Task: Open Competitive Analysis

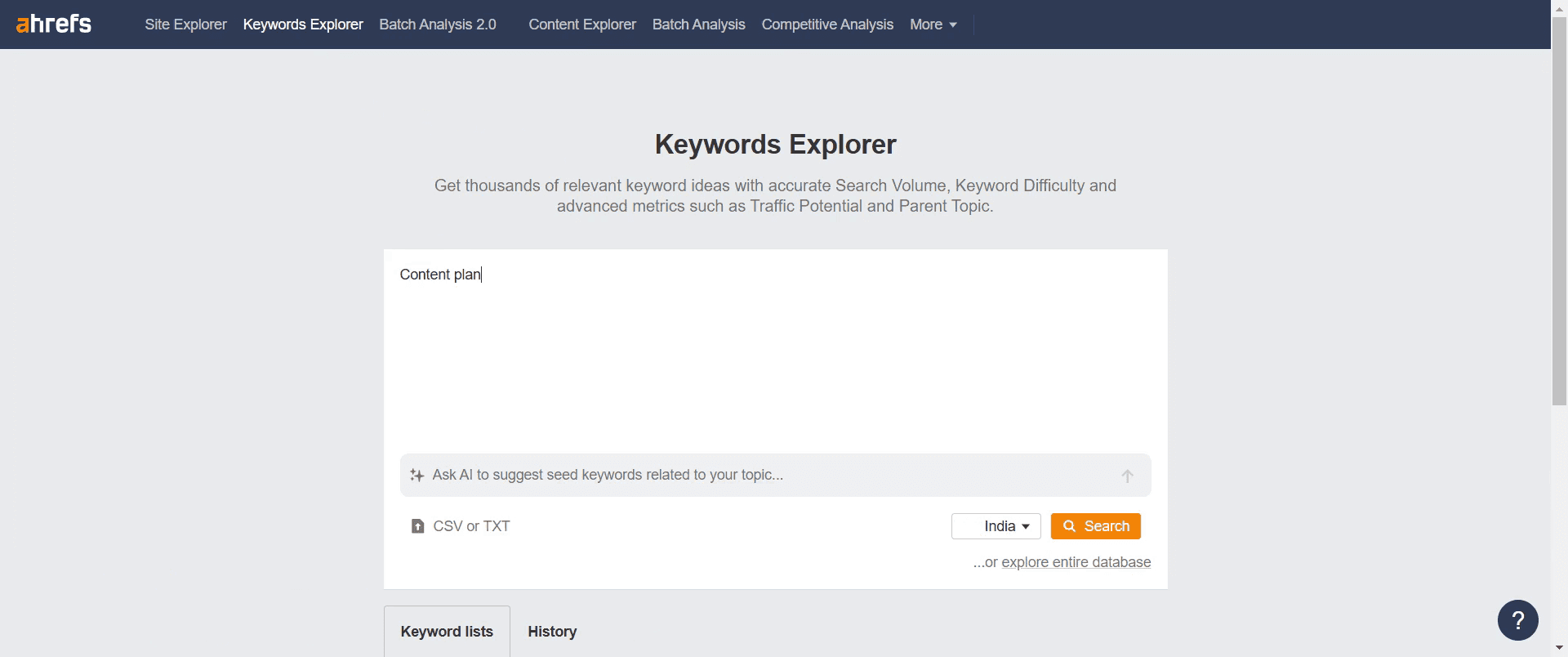Action: [827, 25]
